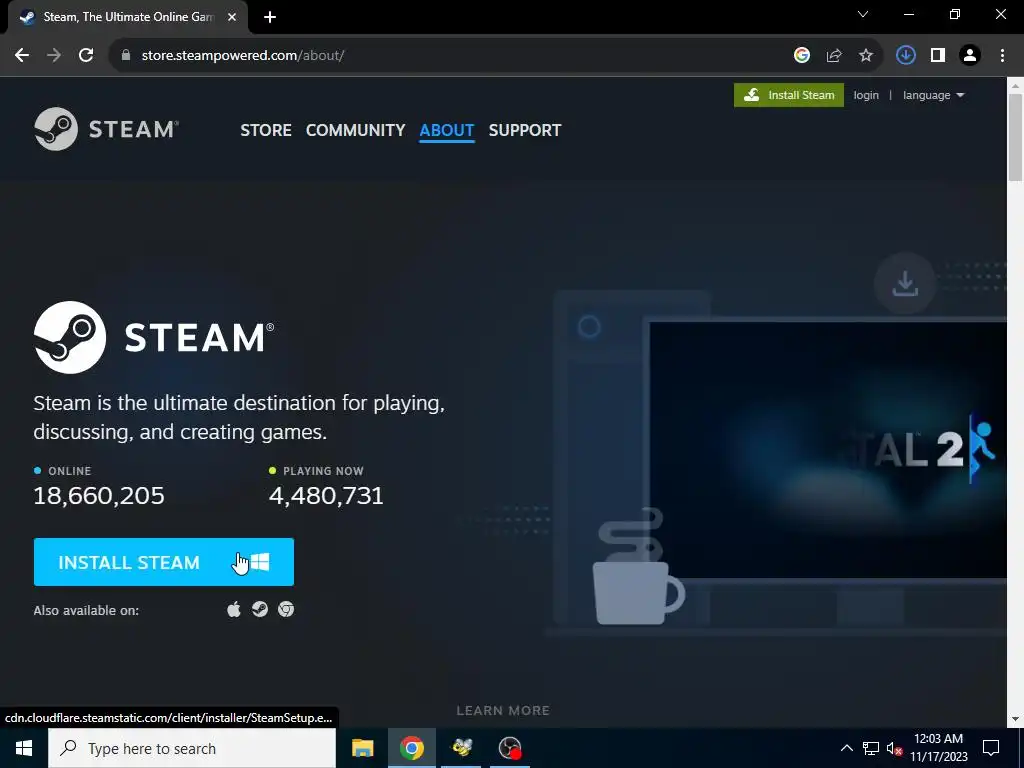Open the SUPPORT menu
1024x768 pixels.
click(524, 130)
